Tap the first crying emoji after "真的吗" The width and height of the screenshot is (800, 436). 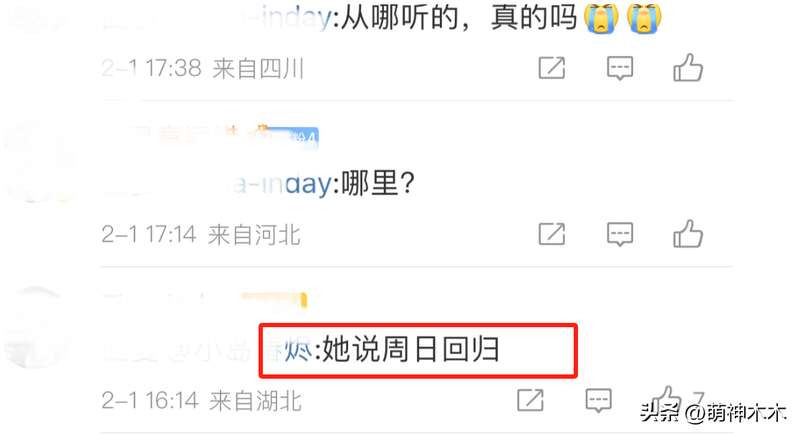pos(602,18)
